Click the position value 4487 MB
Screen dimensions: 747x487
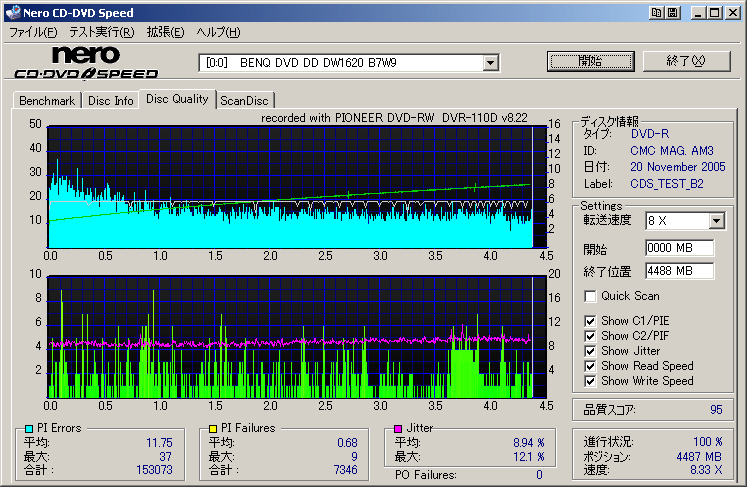coord(699,457)
